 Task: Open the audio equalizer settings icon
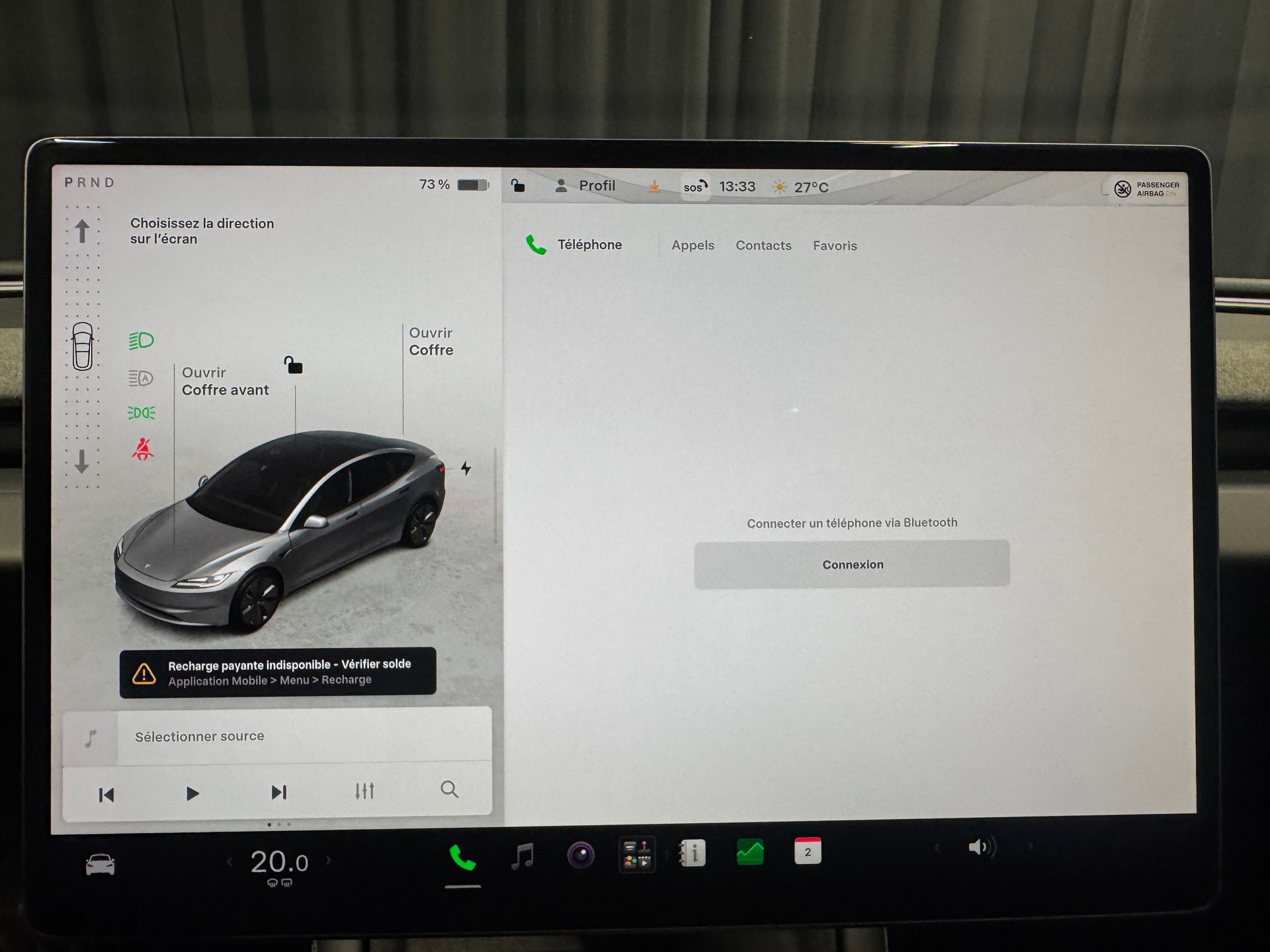tap(364, 791)
